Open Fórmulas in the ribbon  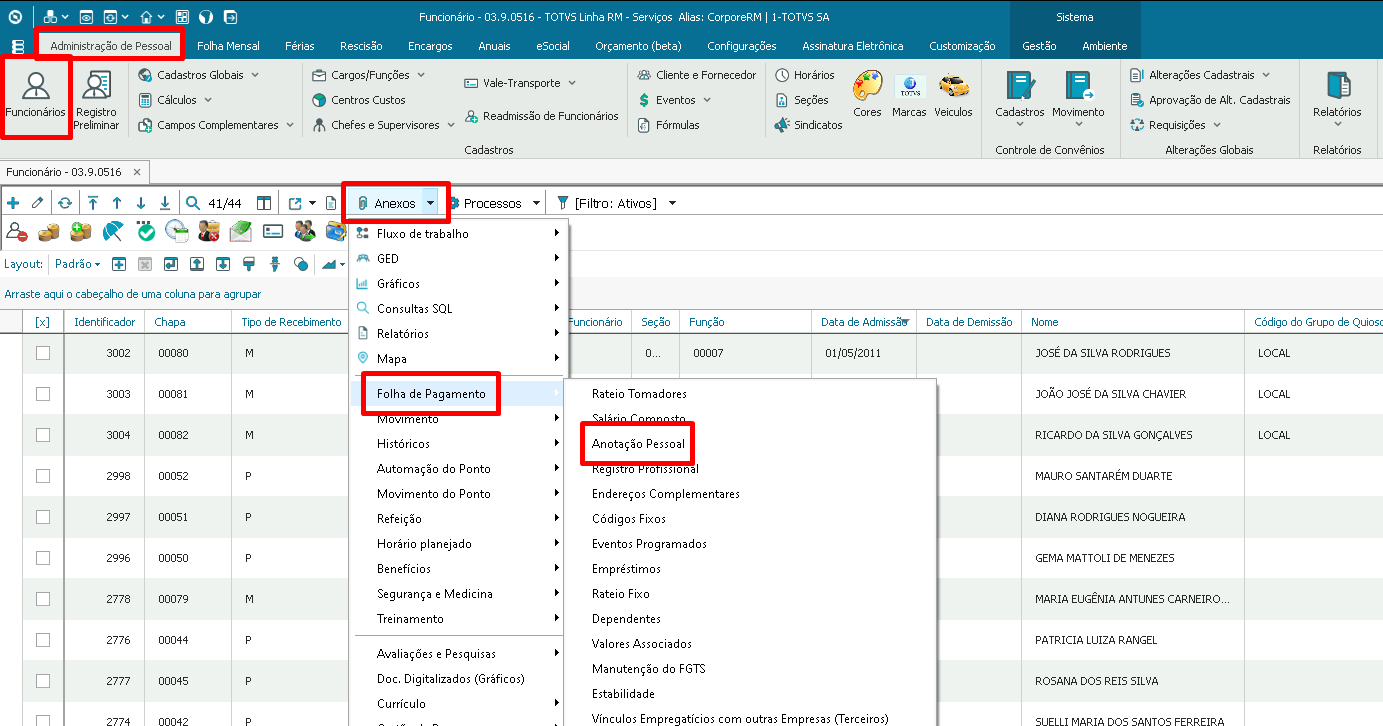(668, 125)
